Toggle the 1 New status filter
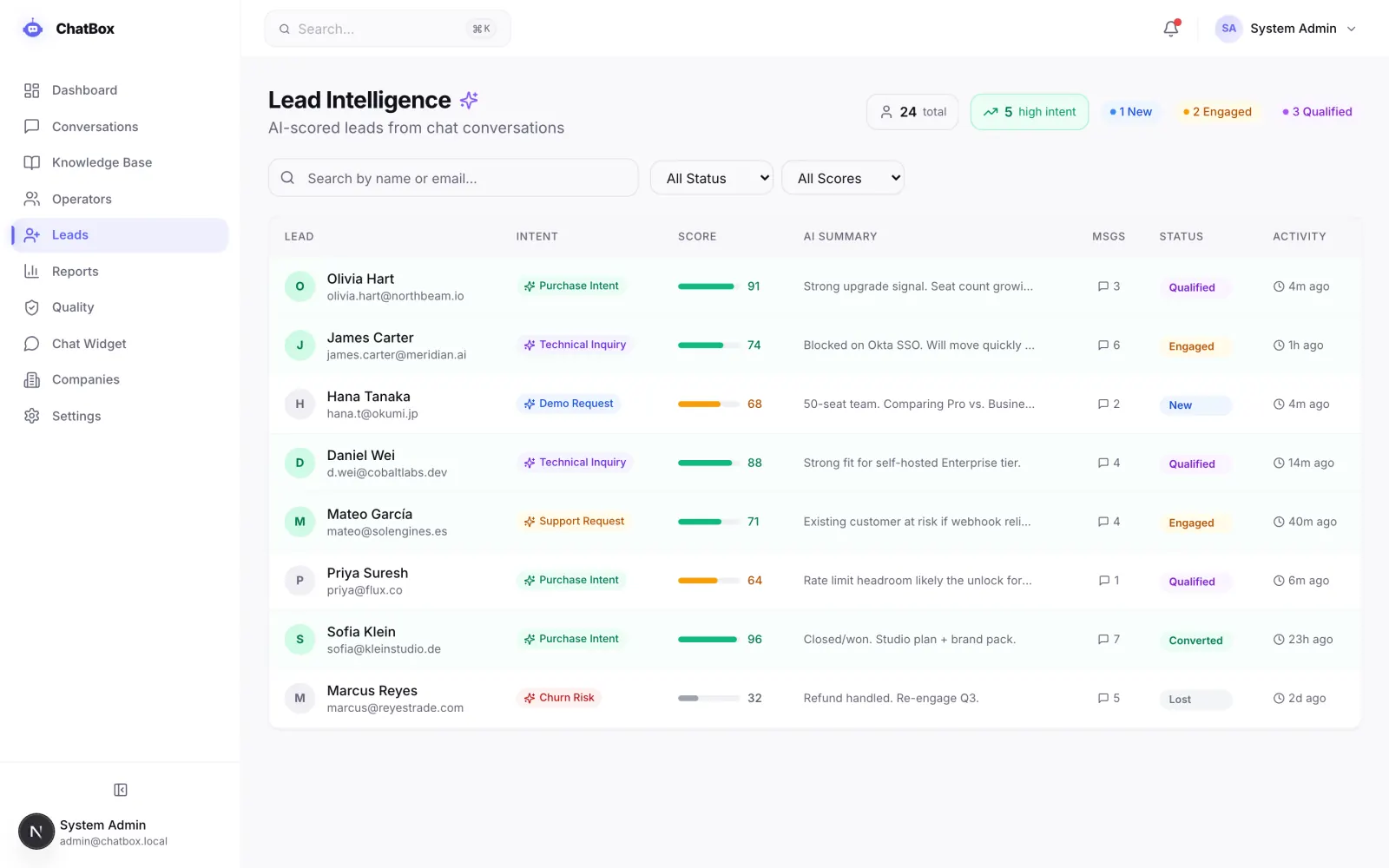 (1130, 112)
